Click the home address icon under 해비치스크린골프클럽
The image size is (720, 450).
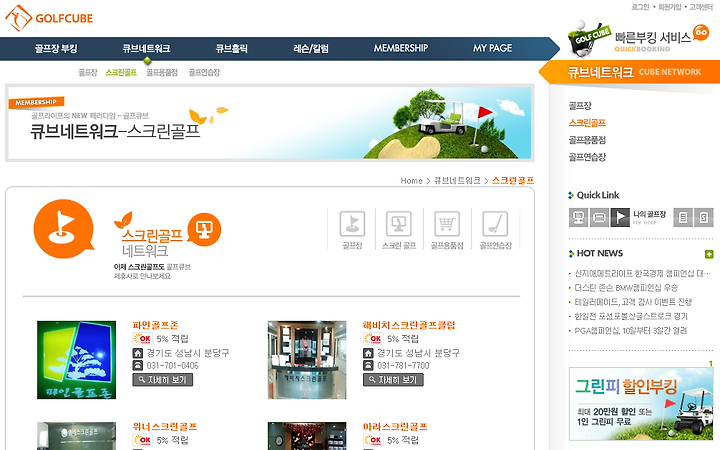click(x=368, y=353)
